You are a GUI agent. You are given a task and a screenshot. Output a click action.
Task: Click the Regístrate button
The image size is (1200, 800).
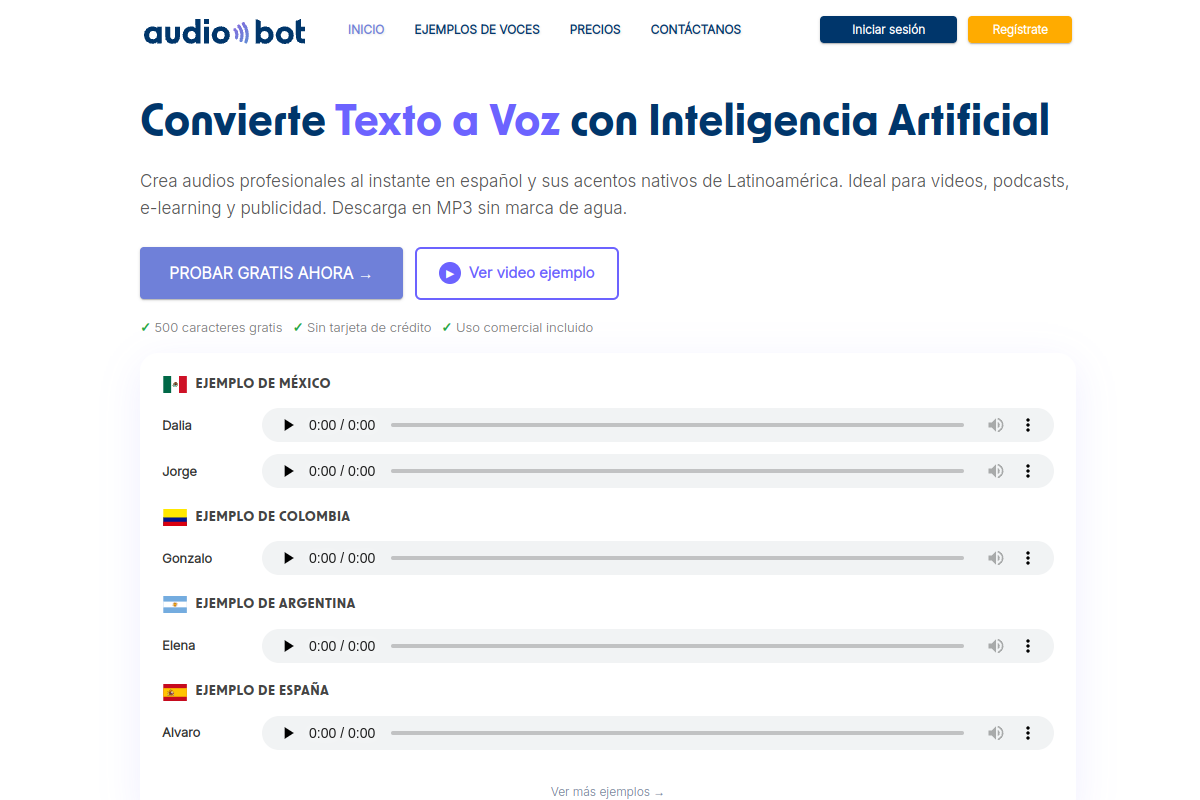(x=1020, y=30)
